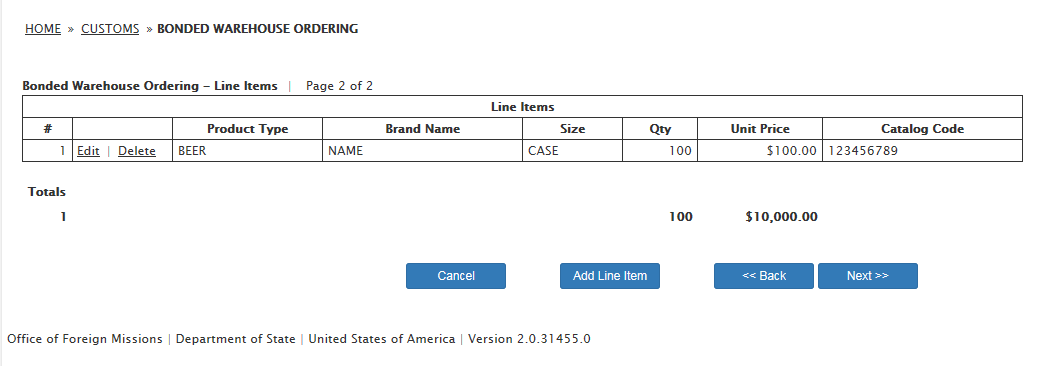This screenshot has height=366, width=1049.
Task: Select the BEER product type cell
Action: coord(248,151)
